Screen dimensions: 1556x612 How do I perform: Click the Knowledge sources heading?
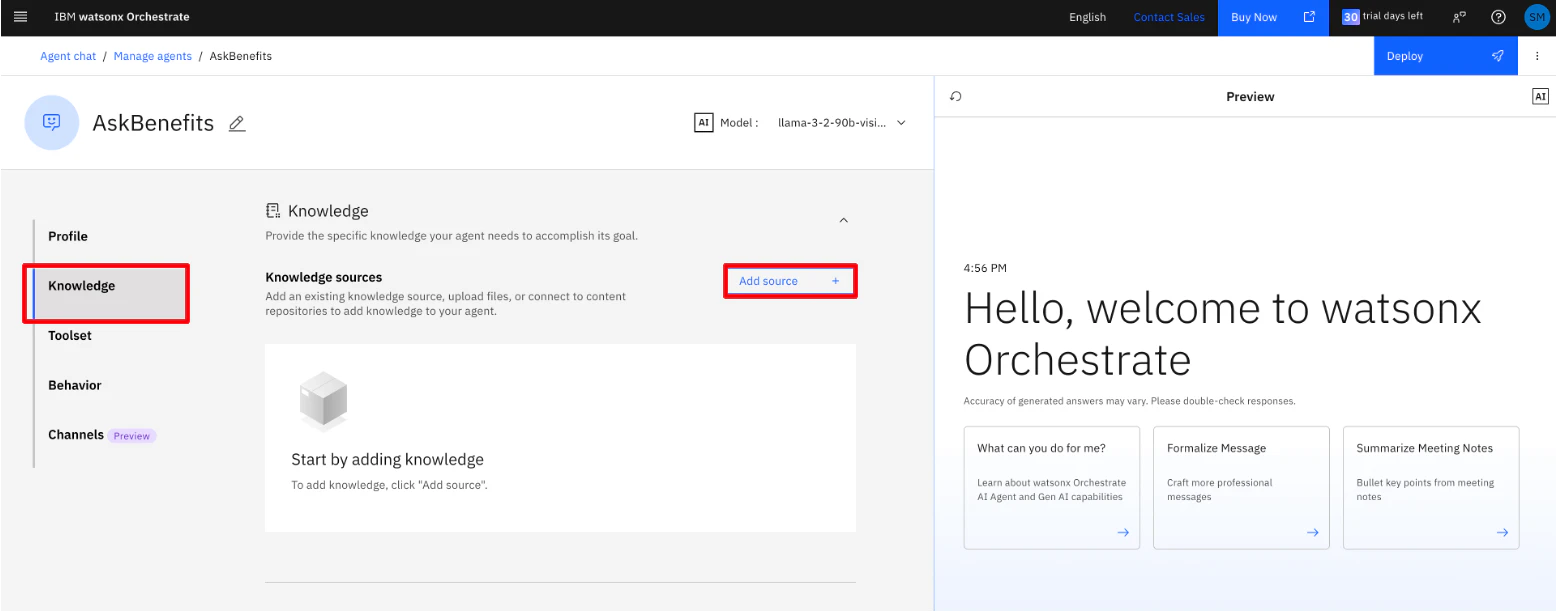click(324, 277)
